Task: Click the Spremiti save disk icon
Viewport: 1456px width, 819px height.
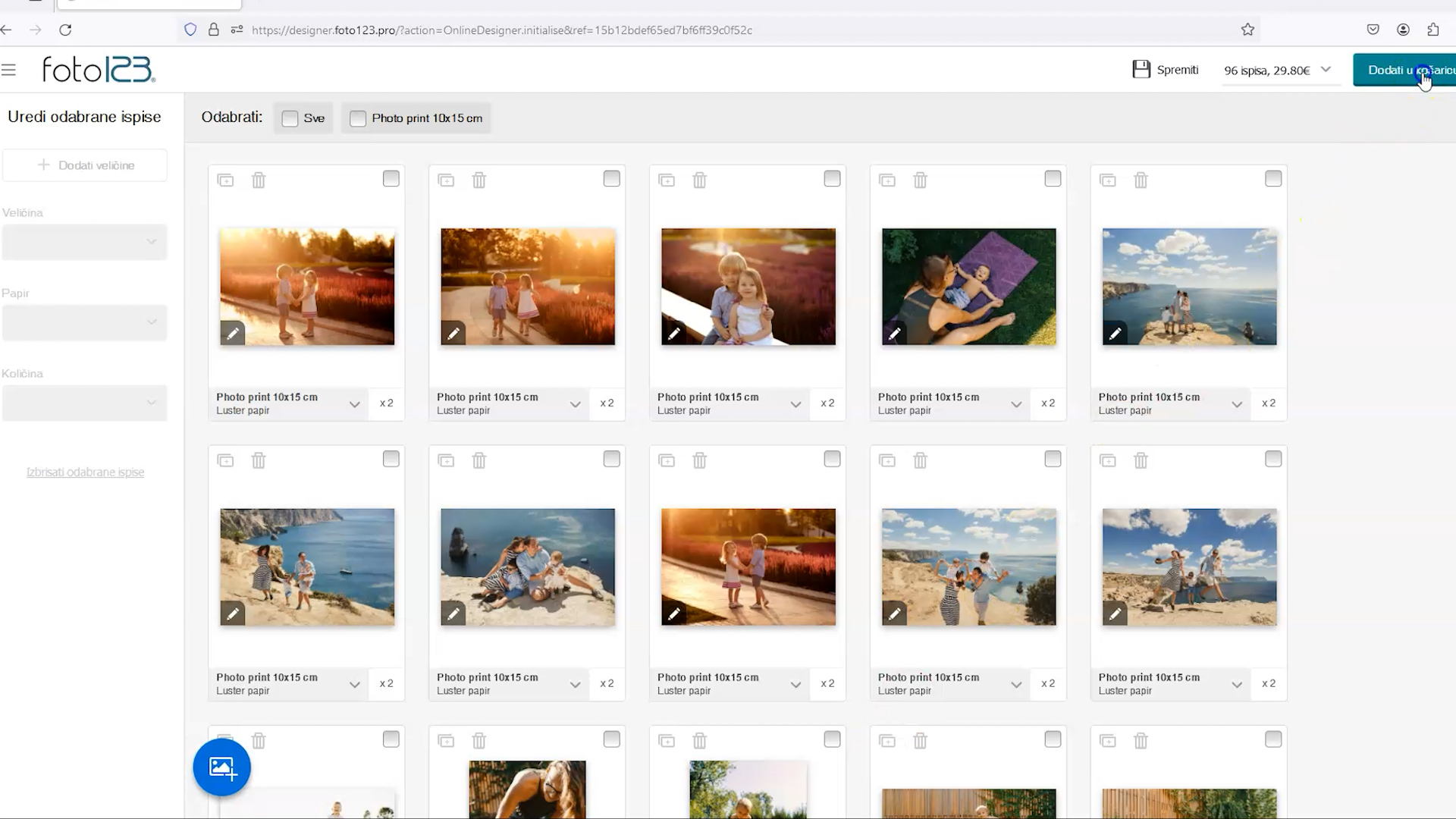Action: pyautogui.click(x=1141, y=70)
